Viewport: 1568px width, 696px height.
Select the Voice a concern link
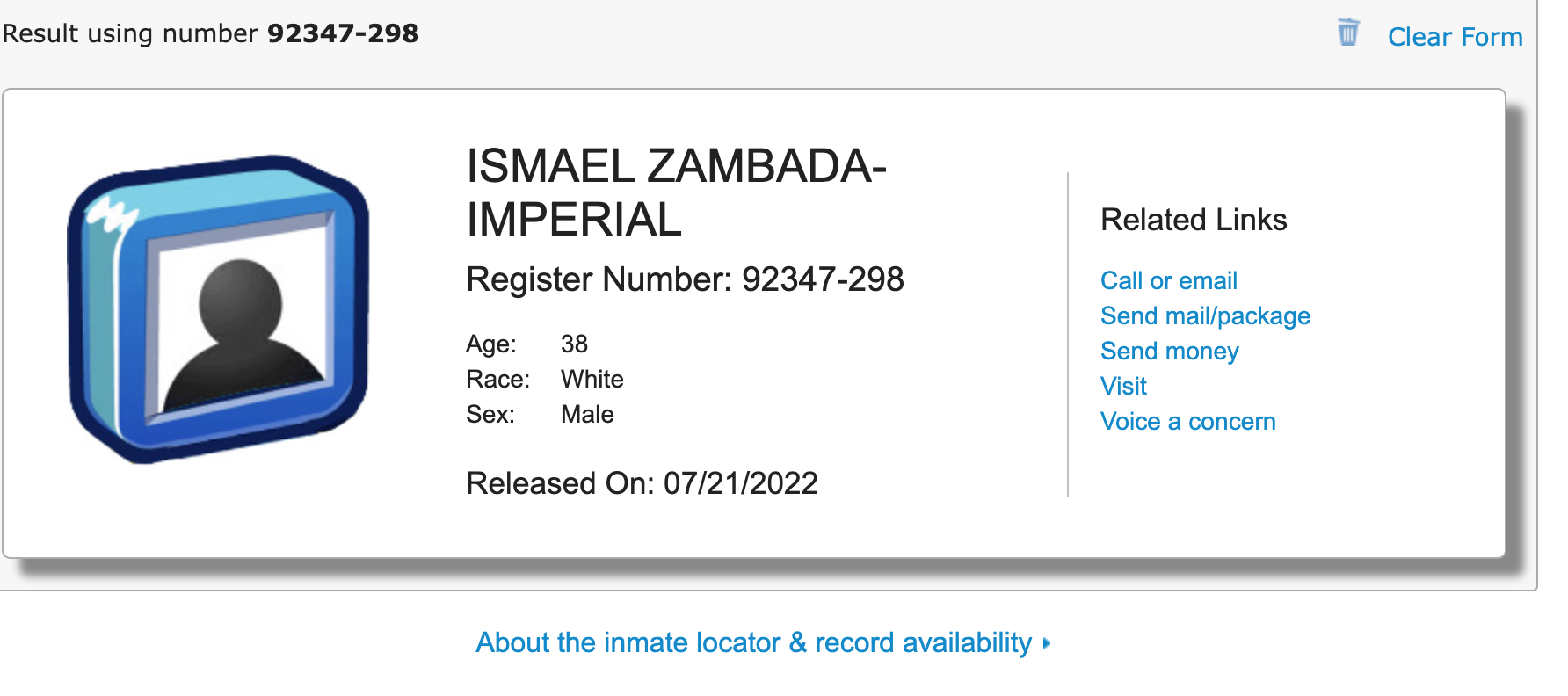click(1187, 421)
